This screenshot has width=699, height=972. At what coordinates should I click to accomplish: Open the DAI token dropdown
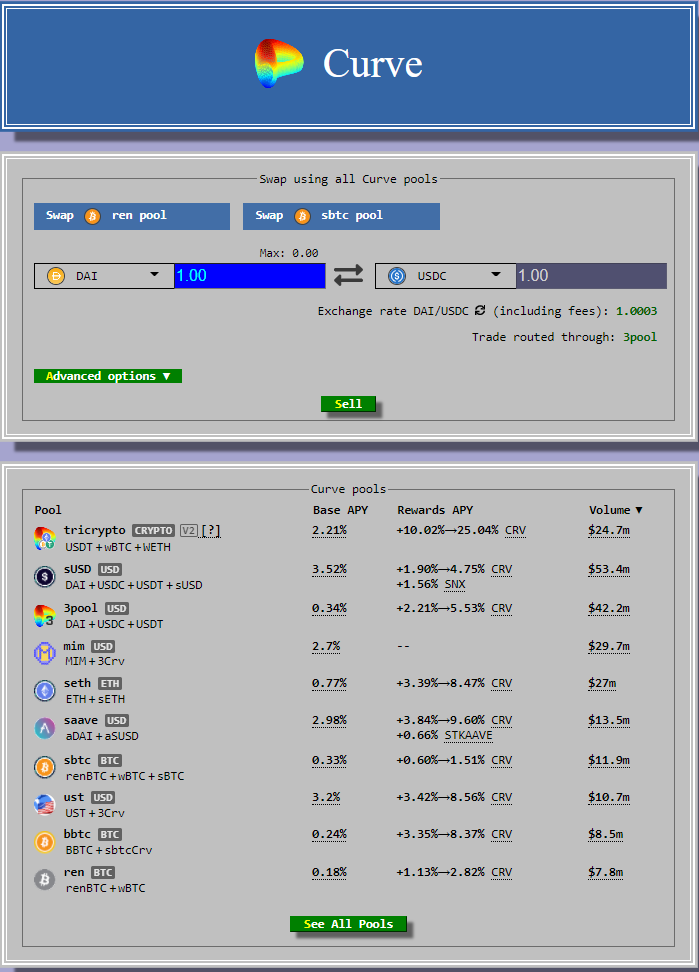104,276
